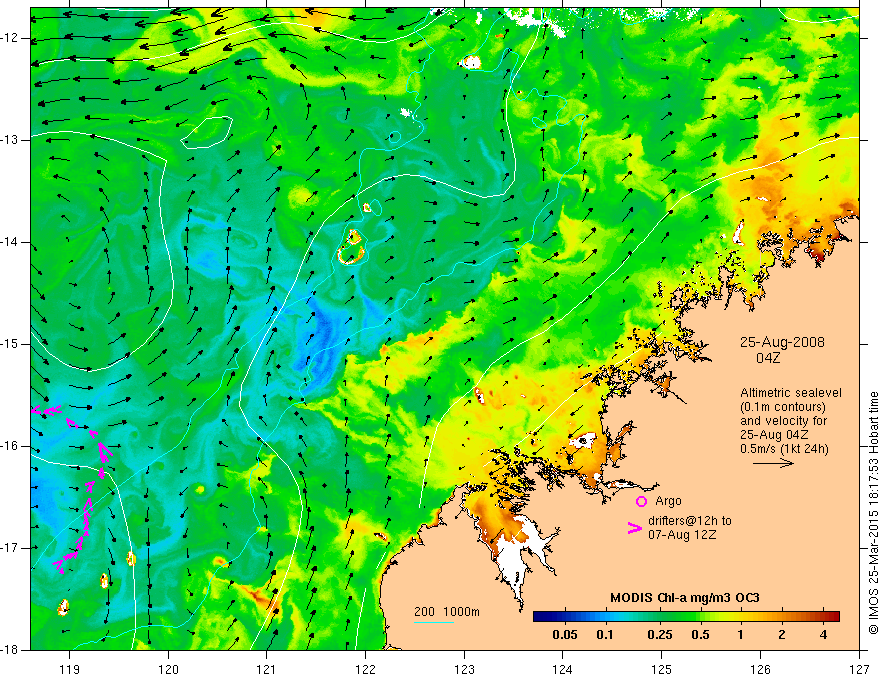Image resolution: width=880 pixels, height=680 pixels.
Task: Click the magenta Argo circle legend symbol
Action: coord(641,501)
